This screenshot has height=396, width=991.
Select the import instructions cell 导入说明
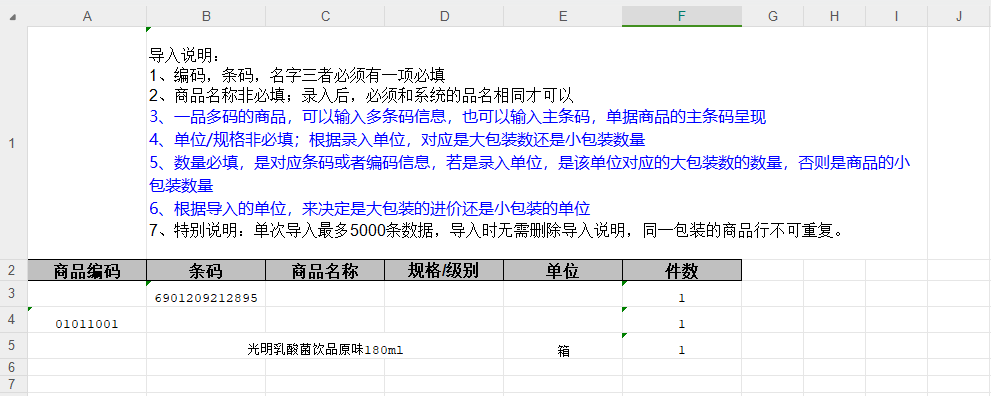537,143
